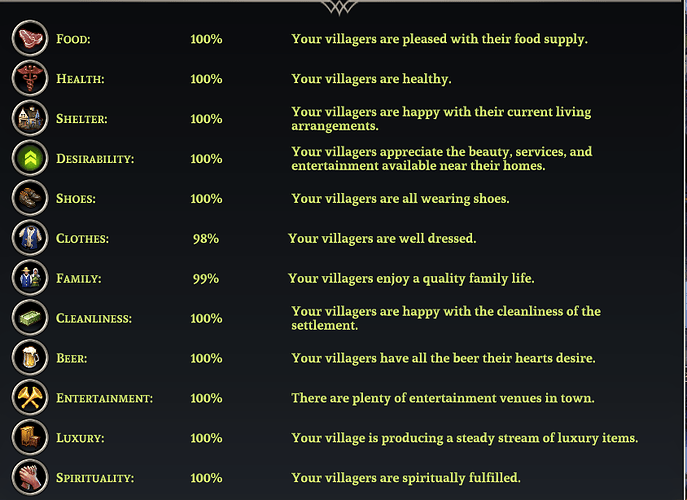Image resolution: width=687 pixels, height=500 pixels.
Task: Click the Family villagers icon
Action: tap(28, 278)
